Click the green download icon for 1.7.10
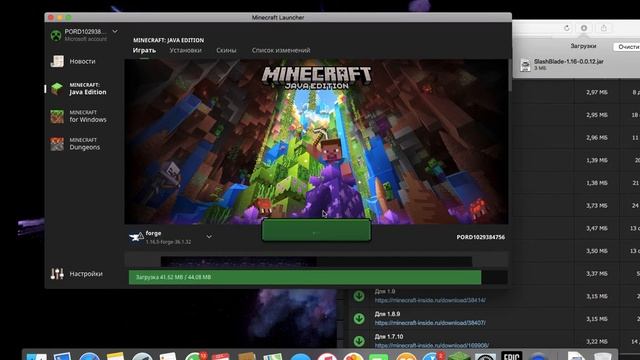Viewport: 640px width, 360px height. tap(359, 341)
